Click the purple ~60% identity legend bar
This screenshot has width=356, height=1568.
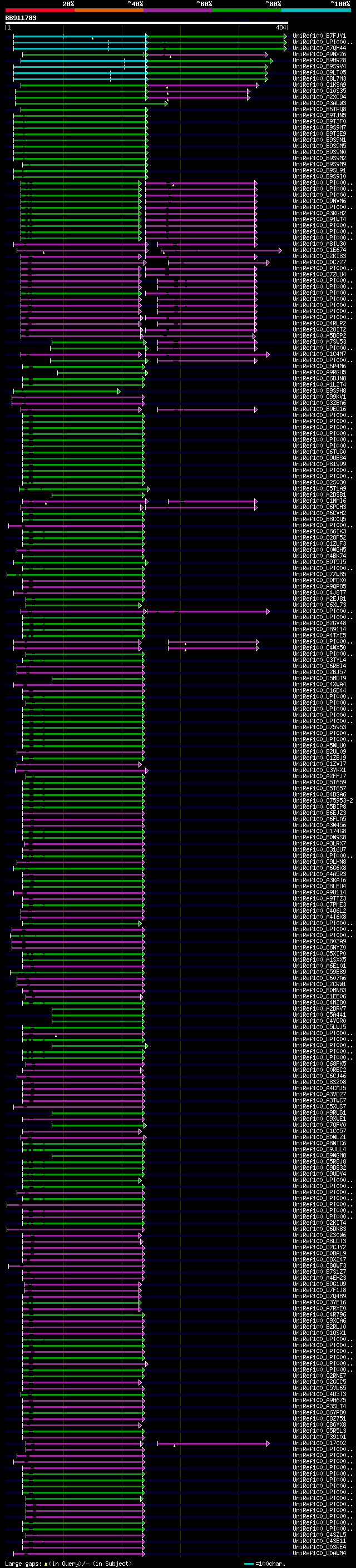(179, 10)
